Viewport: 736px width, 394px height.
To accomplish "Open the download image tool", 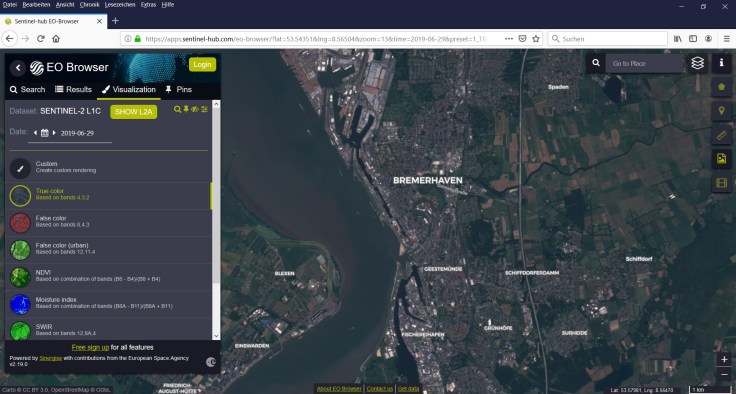I will click(721, 159).
